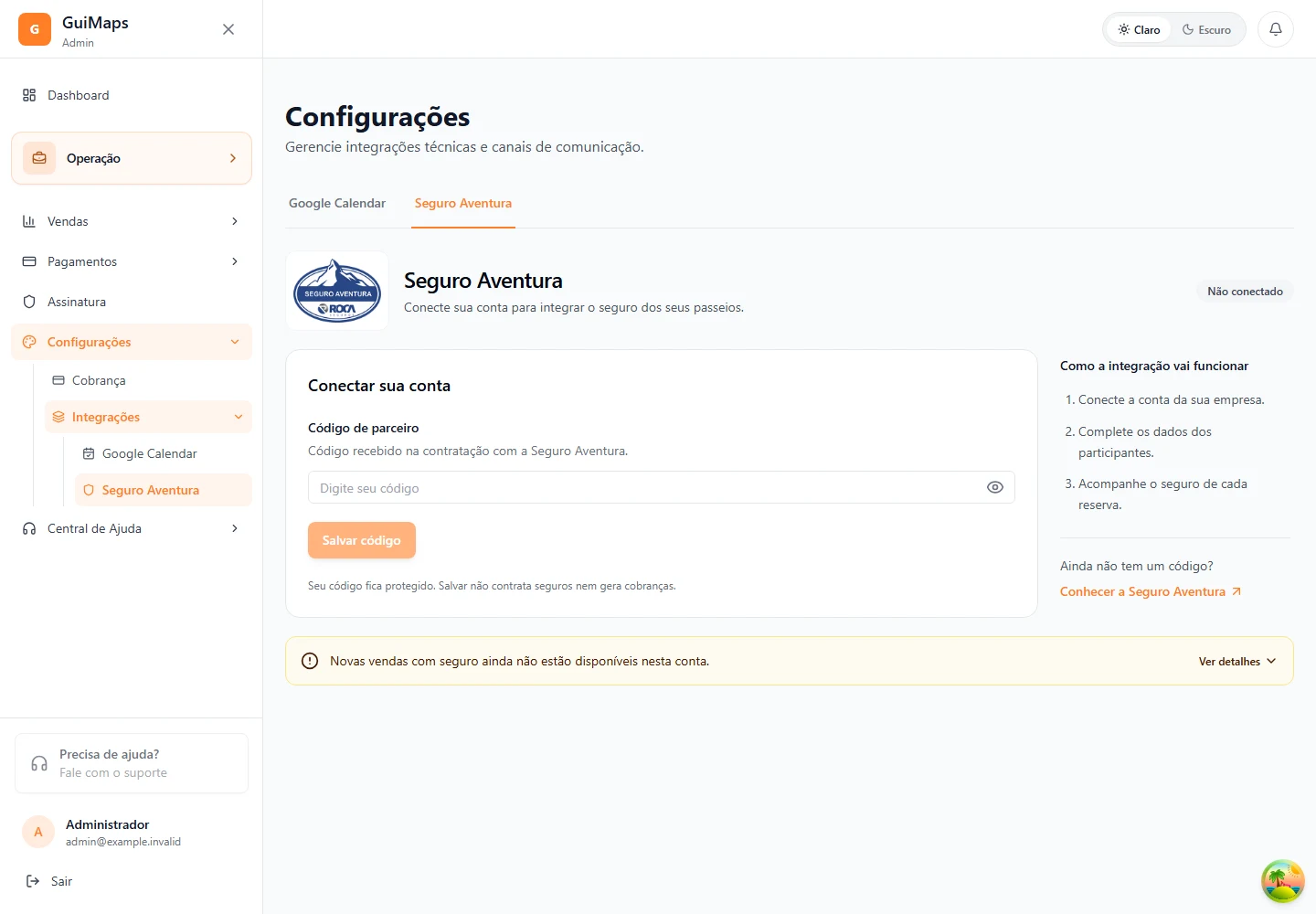This screenshot has width=1316, height=914.
Task: Click the Assinatura shield icon
Action: click(x=29, y=302)
